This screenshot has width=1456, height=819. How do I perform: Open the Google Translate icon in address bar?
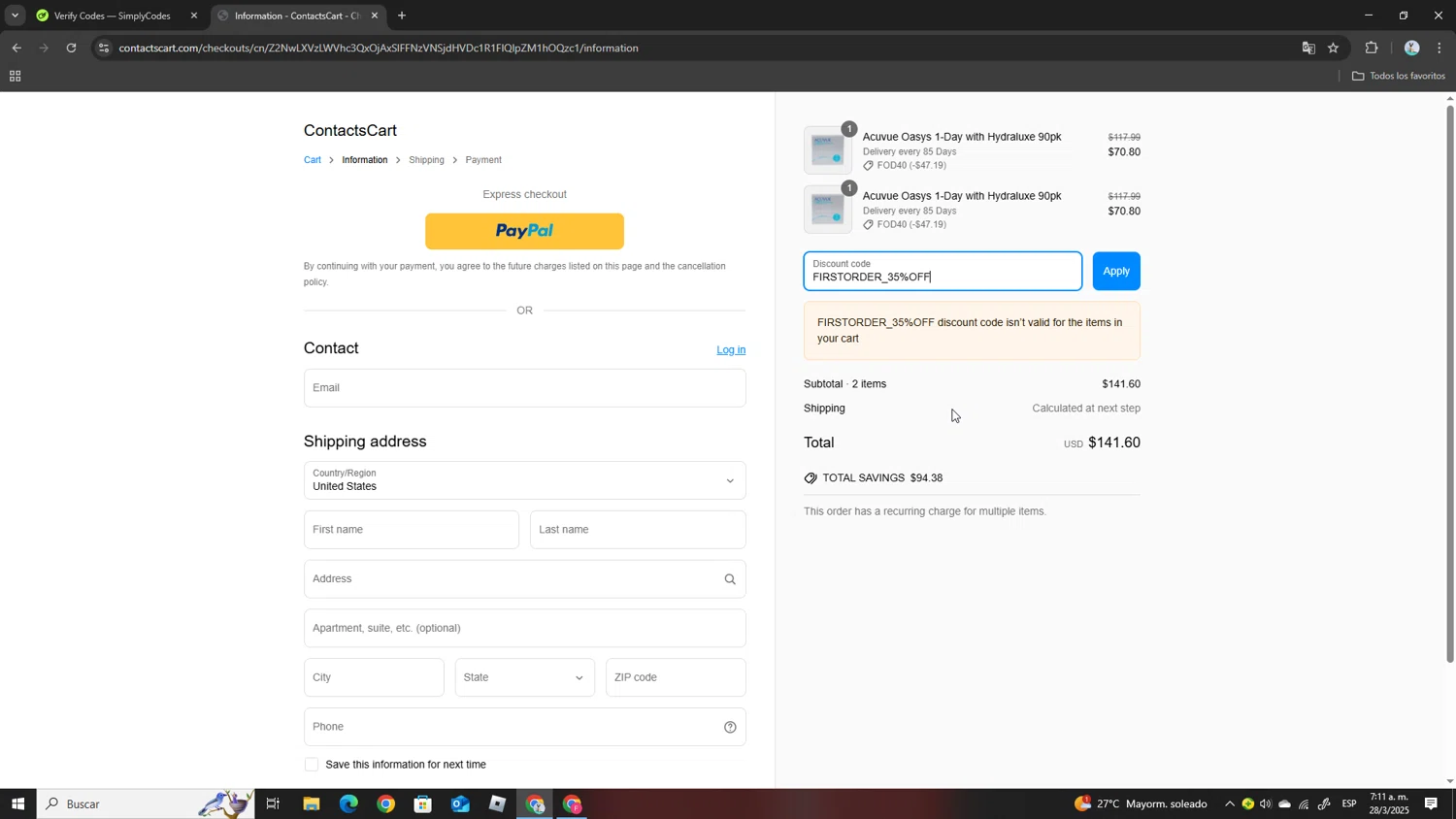pyautogui.click(x=1307, y=48)
